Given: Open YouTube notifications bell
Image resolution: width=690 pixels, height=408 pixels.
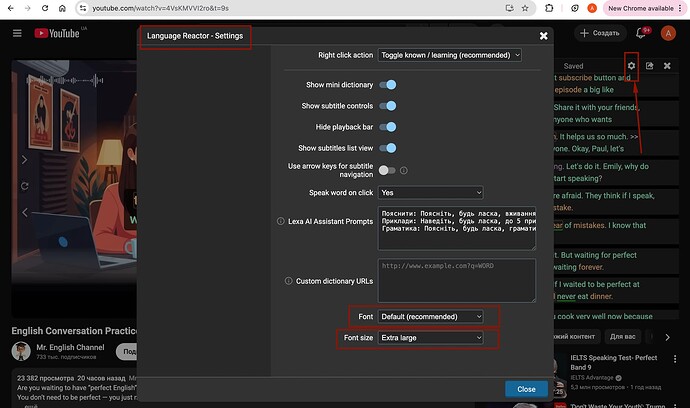Looking at the screenshot, I should pyautogui.click(x=642, y=33).
